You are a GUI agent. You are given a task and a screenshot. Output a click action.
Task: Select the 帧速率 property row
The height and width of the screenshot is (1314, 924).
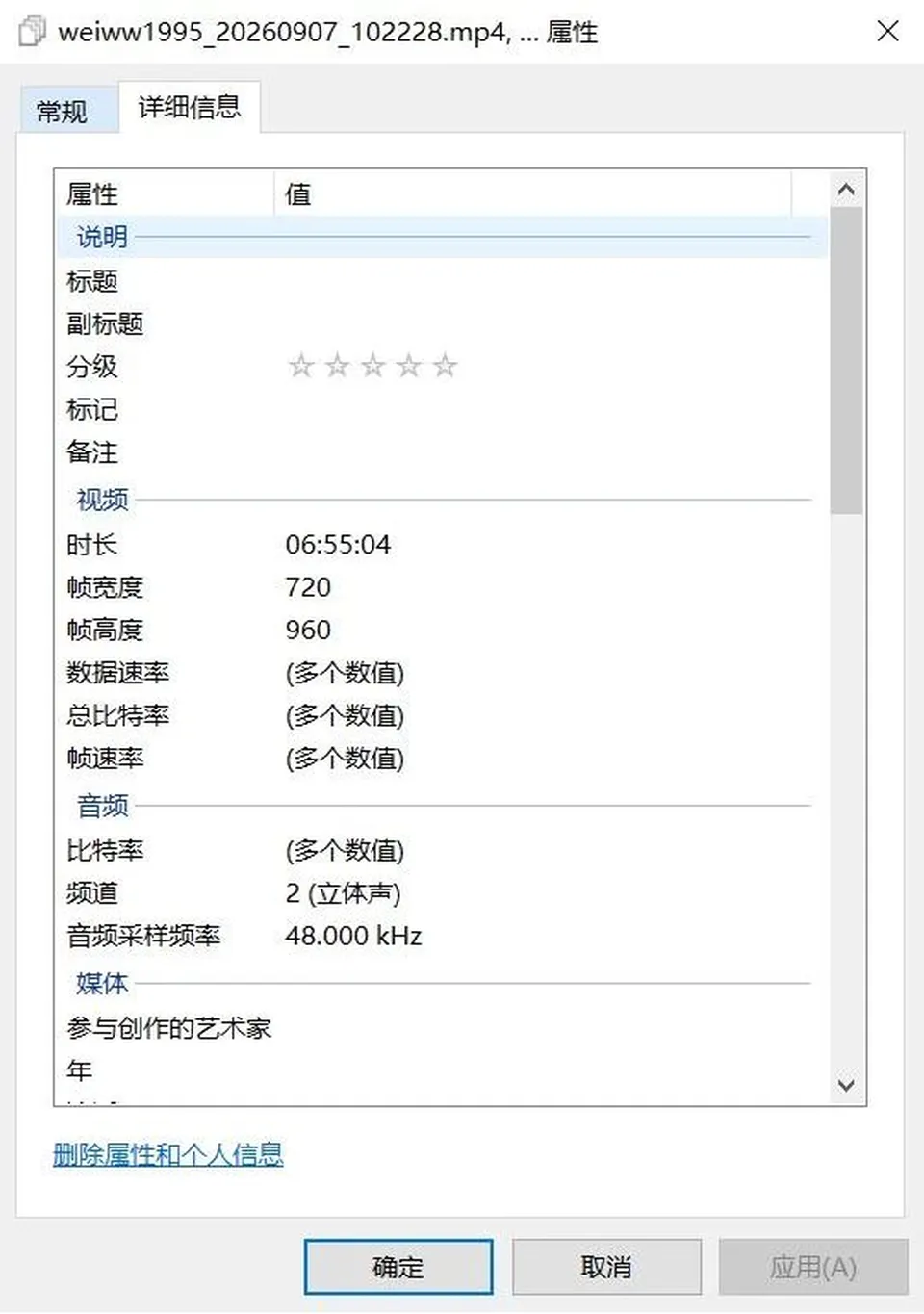[x=441, y=758]
